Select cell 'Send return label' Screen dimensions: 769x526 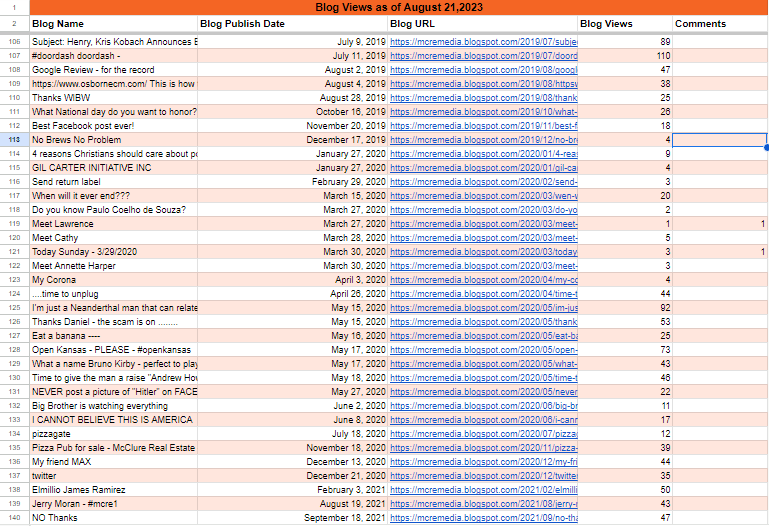point(113,182)
